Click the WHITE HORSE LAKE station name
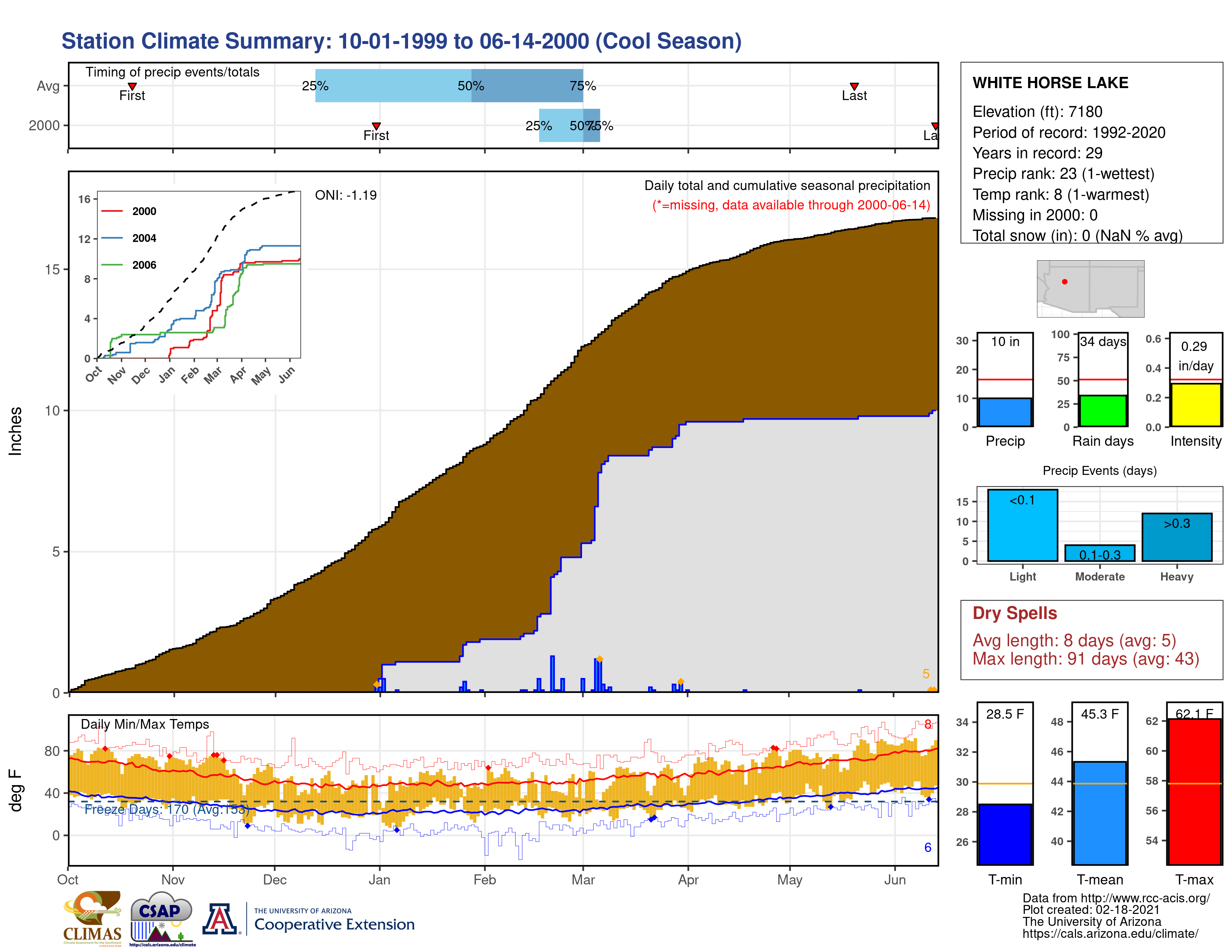 [1050, 83]
